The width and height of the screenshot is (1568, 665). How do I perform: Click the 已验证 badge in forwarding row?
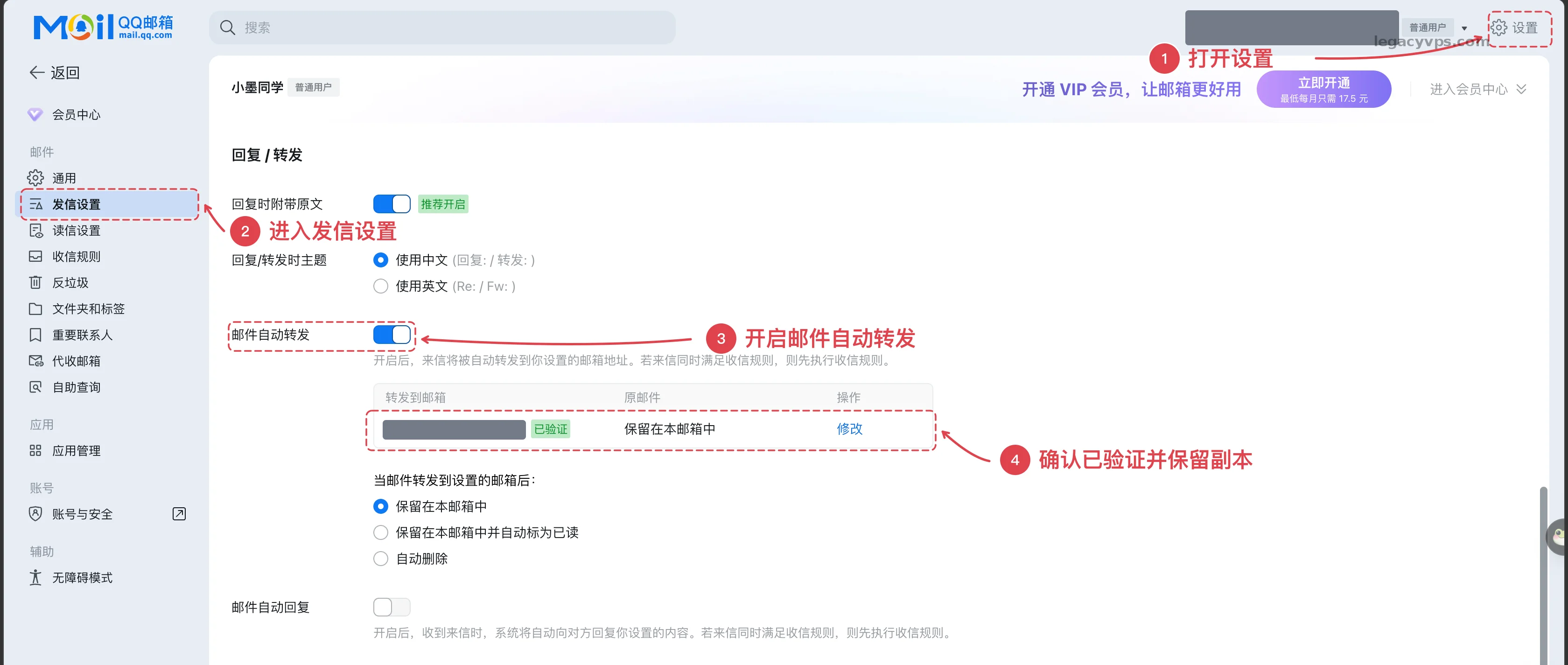(x=550, y=429)
